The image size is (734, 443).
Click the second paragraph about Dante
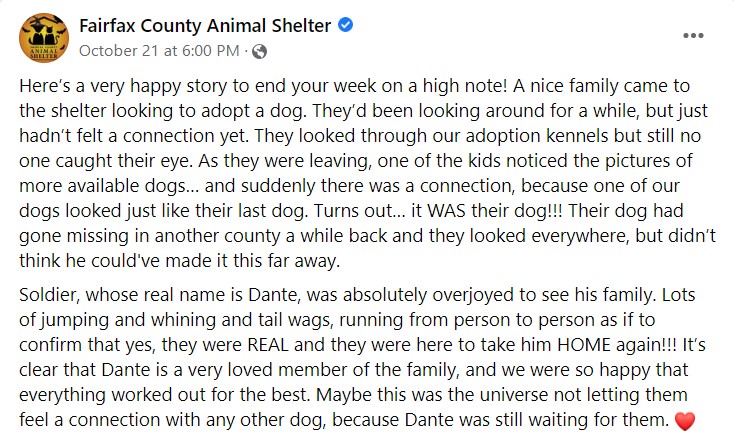click(362, 357)
